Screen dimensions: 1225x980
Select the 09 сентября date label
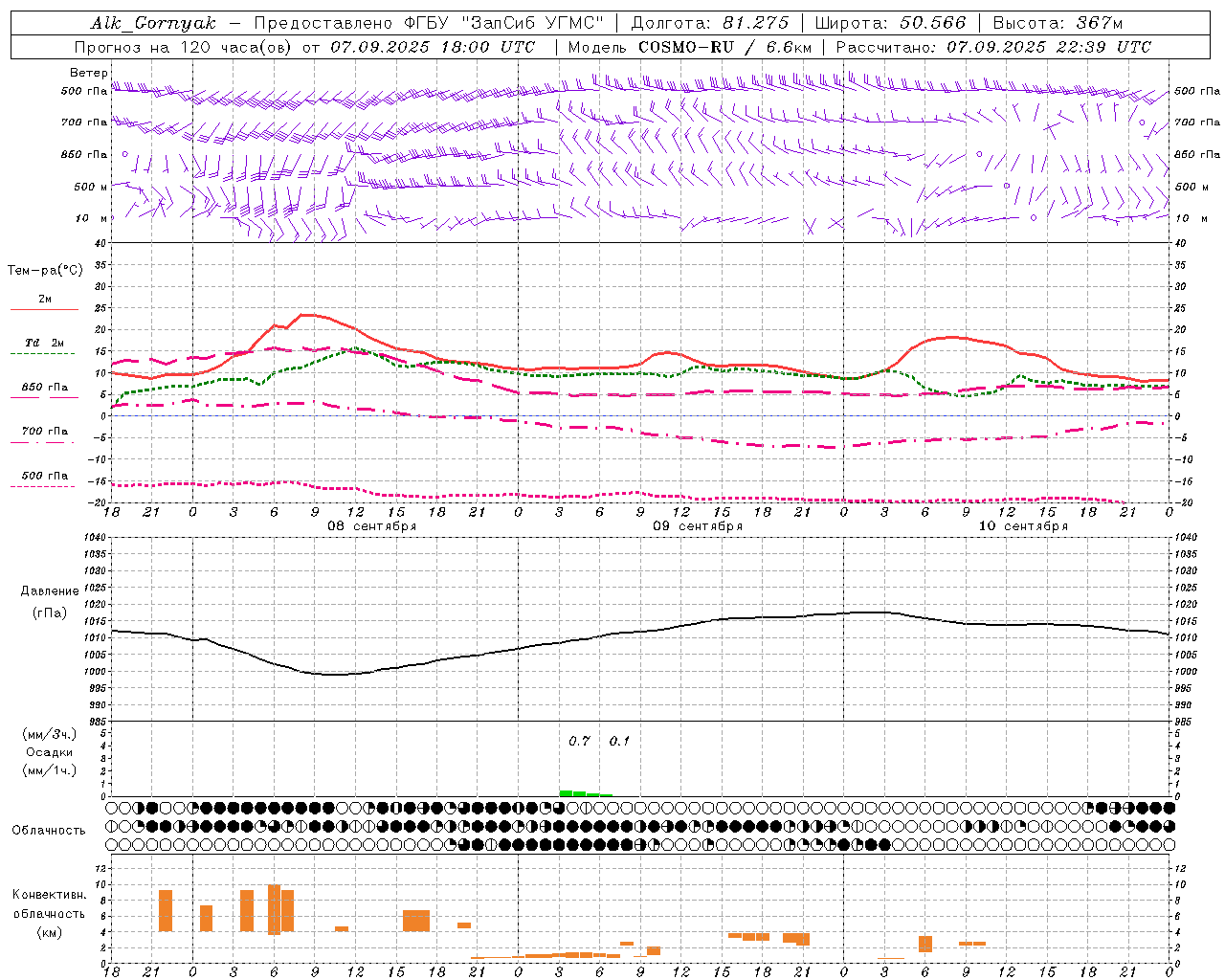coord(698,526)
